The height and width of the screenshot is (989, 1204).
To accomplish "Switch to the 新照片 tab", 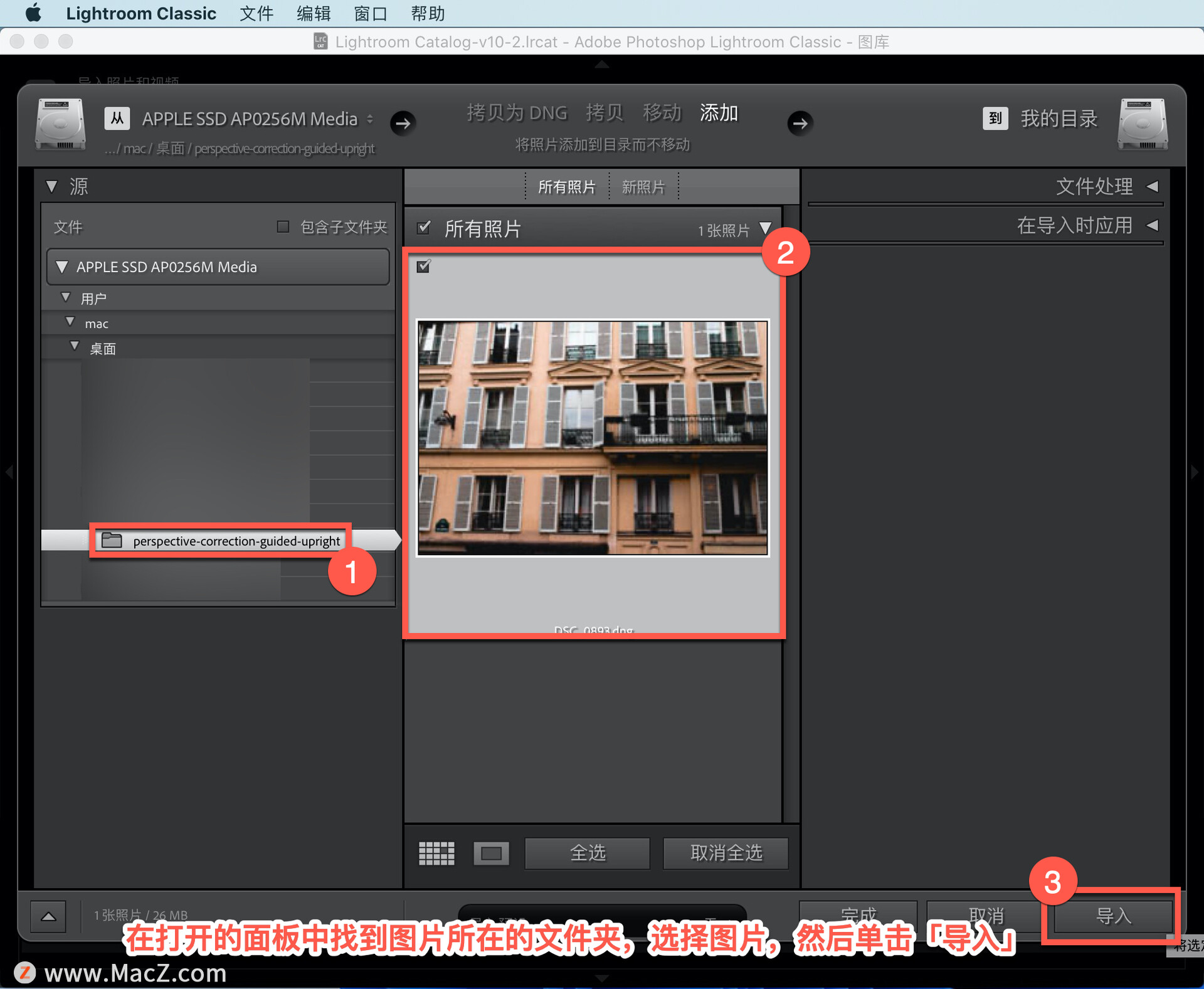I will pyautogui.click(x=643, y=187).
